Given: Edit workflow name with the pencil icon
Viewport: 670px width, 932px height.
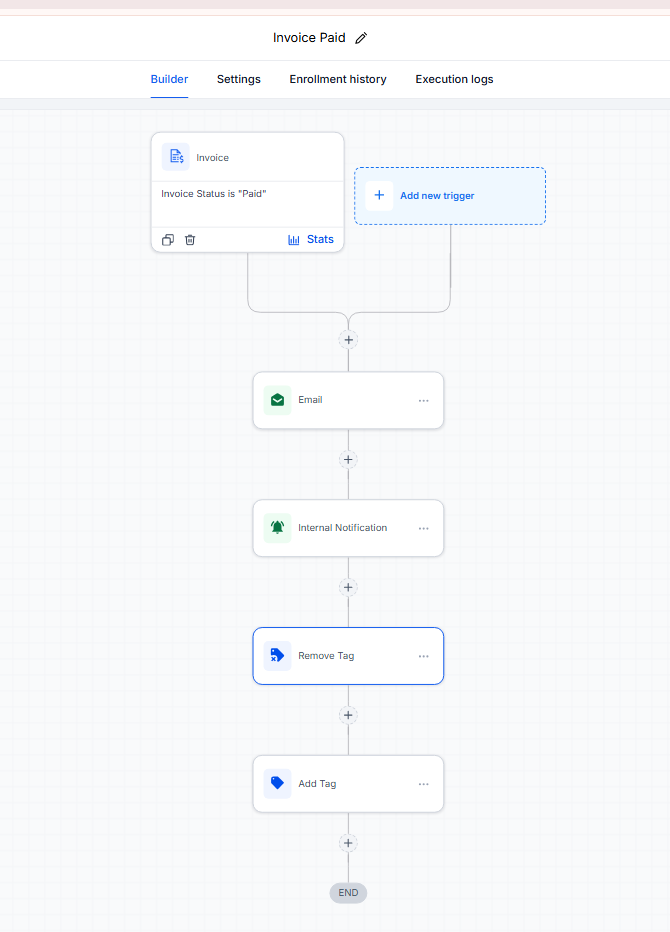Looking at the screenshot, I should pyautogui.click(x=361, y=38).
